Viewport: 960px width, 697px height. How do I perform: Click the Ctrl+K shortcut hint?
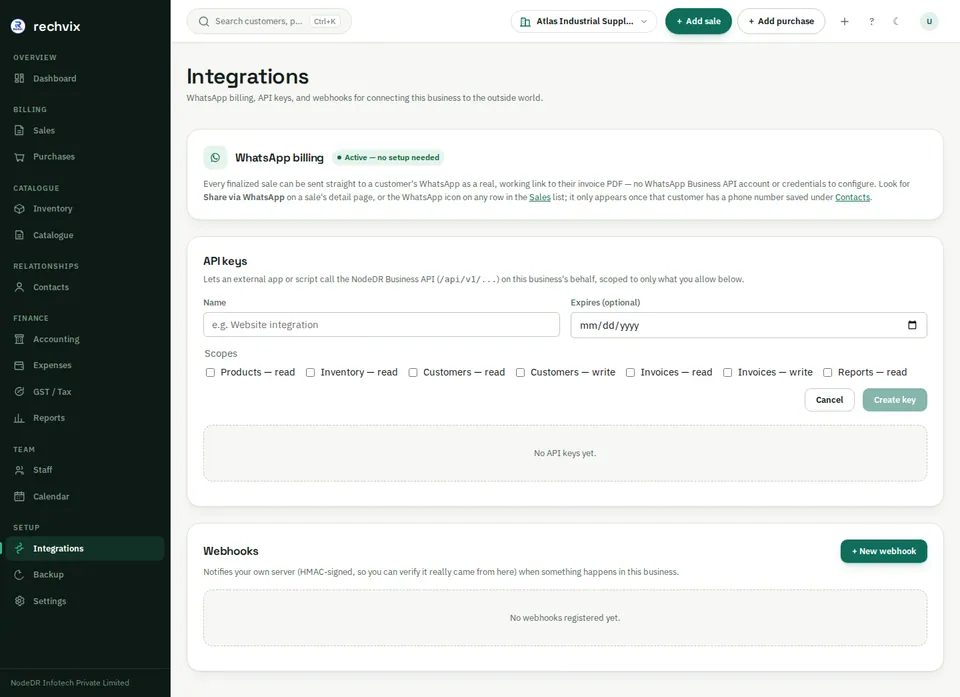[x=324, y=21]
